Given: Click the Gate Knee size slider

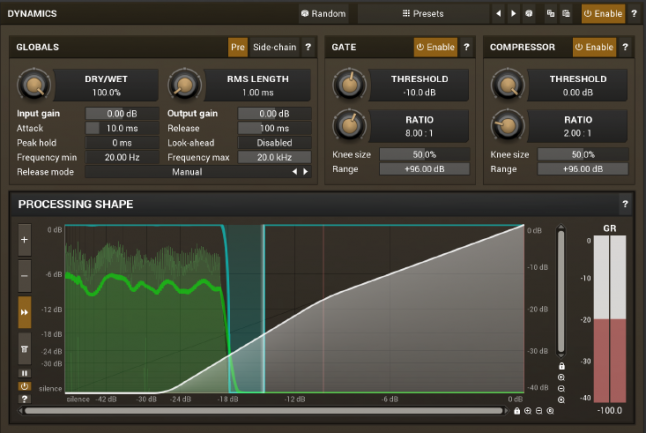Looking at the screenshot, I should [x=425, y=155].
